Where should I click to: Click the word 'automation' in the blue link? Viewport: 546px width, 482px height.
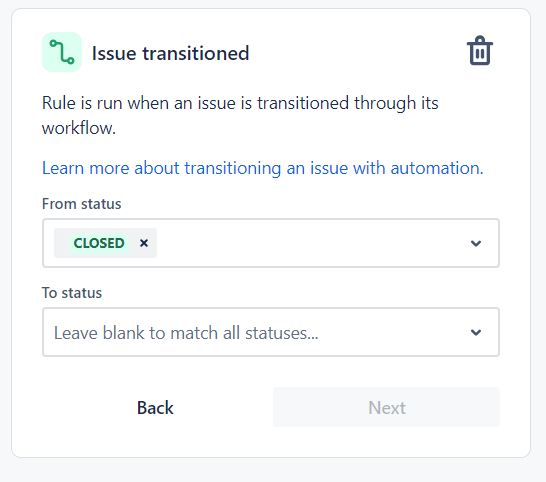pos(437,168)
